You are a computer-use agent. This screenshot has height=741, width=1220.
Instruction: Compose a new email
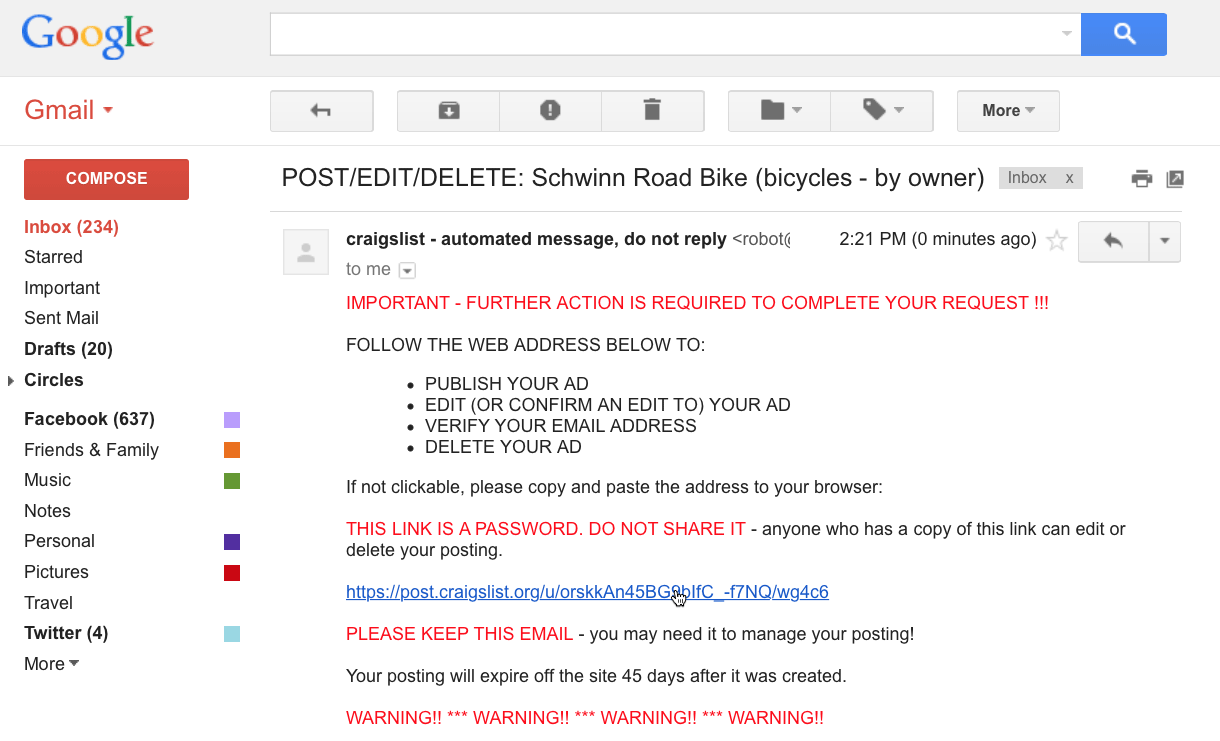(x=106, y=179)
